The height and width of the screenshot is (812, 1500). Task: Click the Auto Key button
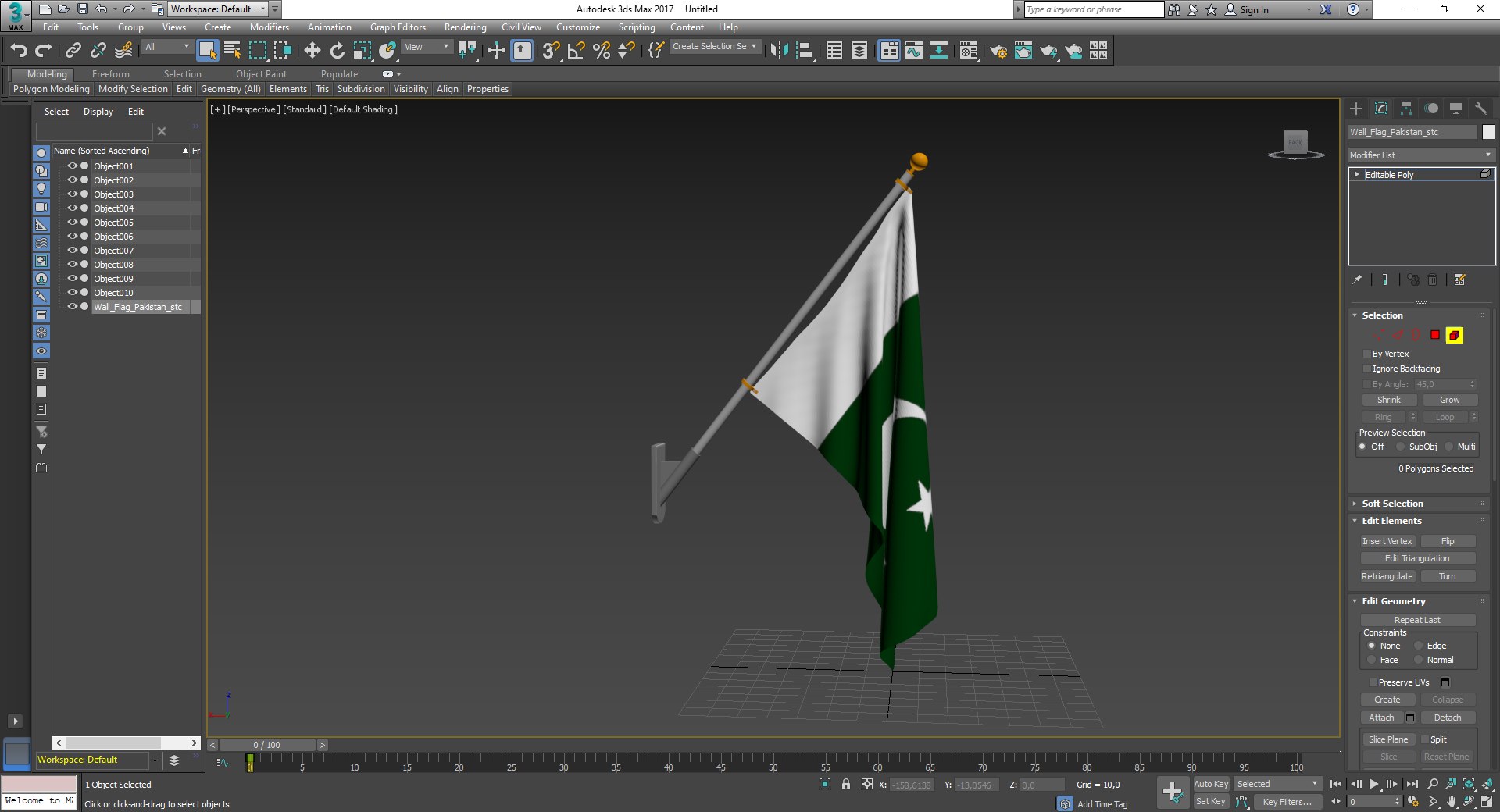(x=1211, y=784)
